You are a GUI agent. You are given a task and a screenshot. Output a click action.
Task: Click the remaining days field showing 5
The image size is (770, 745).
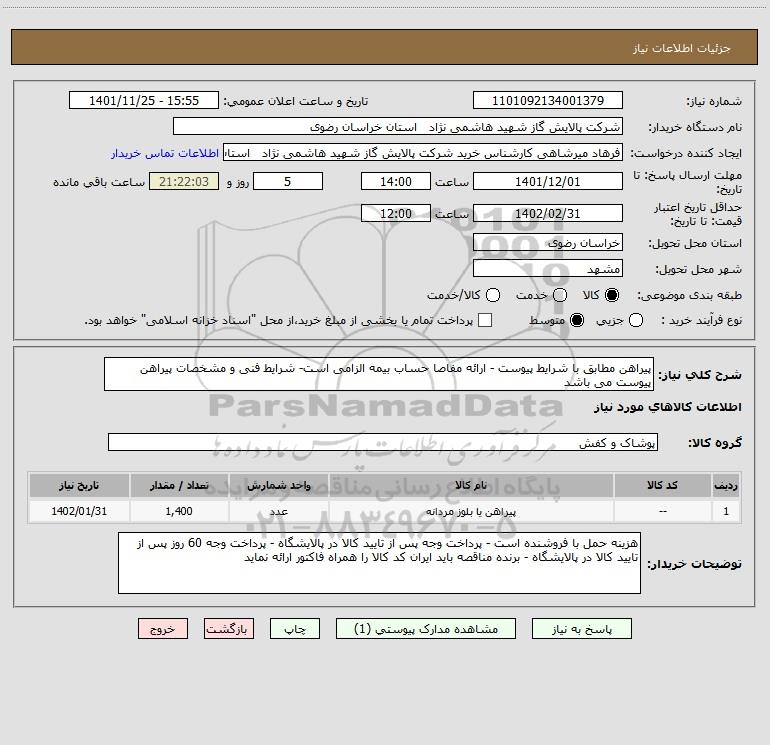coord(288,181)
